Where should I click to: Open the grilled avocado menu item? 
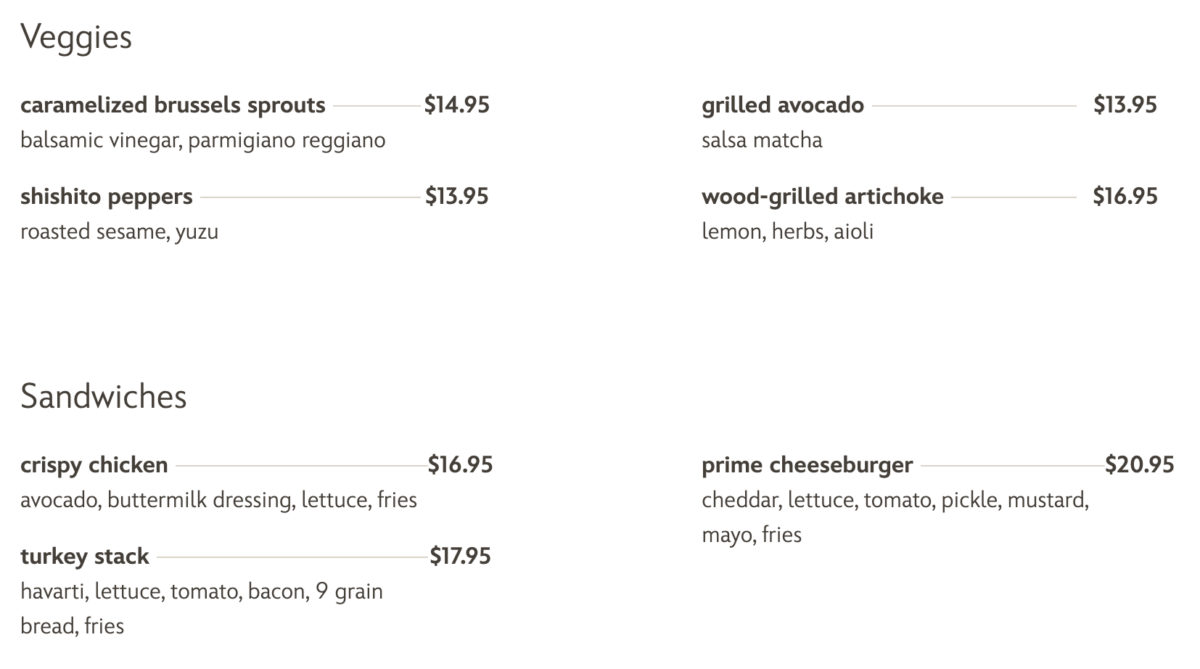pyautogui.click(x=782, y=105)
